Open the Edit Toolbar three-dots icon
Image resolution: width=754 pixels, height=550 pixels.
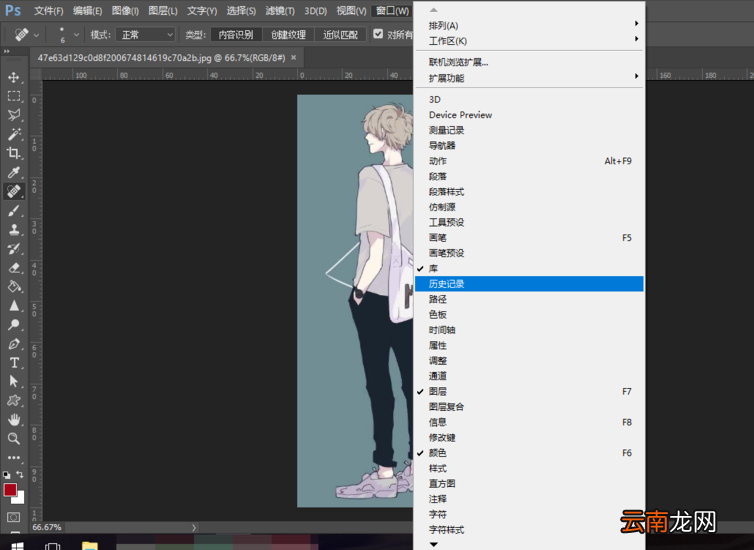13,457
